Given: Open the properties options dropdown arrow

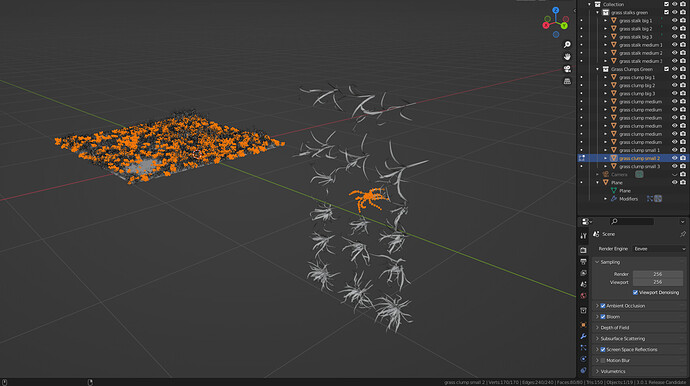Looking at the screenshot, I should point(683,221).
